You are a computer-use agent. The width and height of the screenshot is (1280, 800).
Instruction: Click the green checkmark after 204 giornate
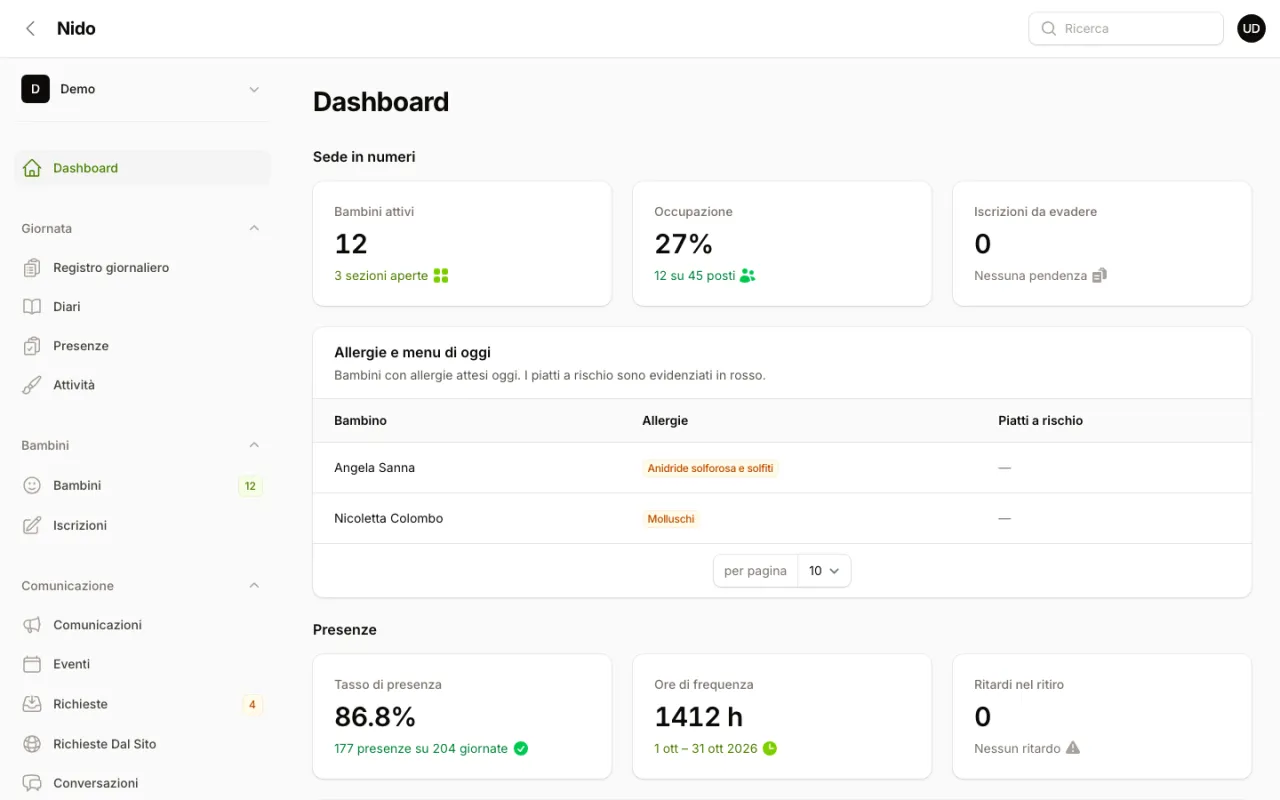(520, 748)
